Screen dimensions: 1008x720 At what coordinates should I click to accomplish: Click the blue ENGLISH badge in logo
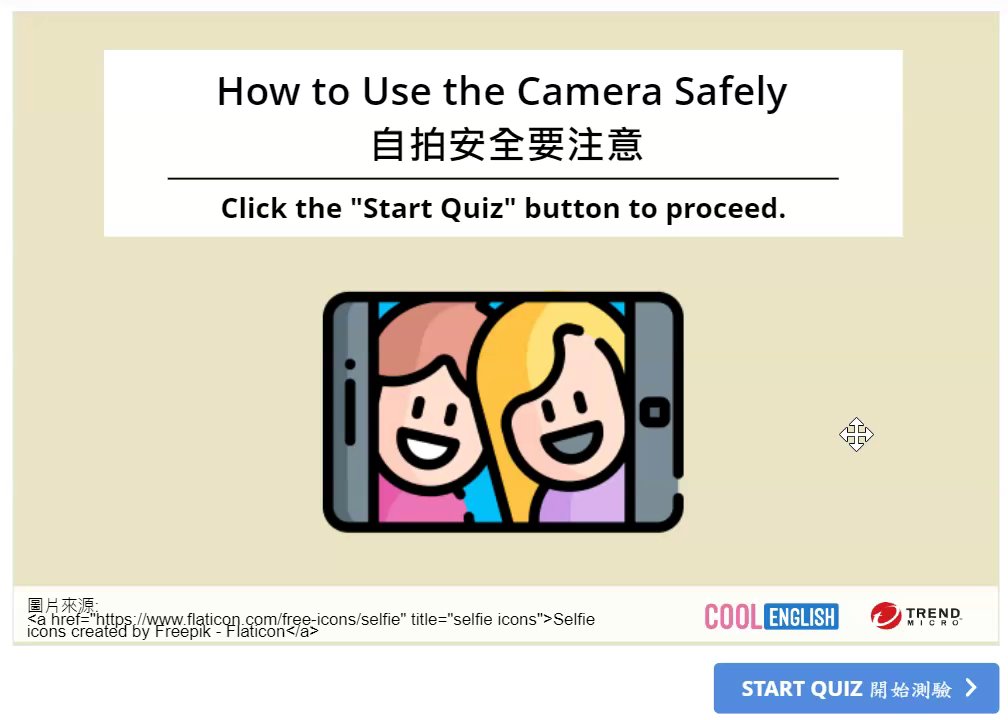pos(802,616)
